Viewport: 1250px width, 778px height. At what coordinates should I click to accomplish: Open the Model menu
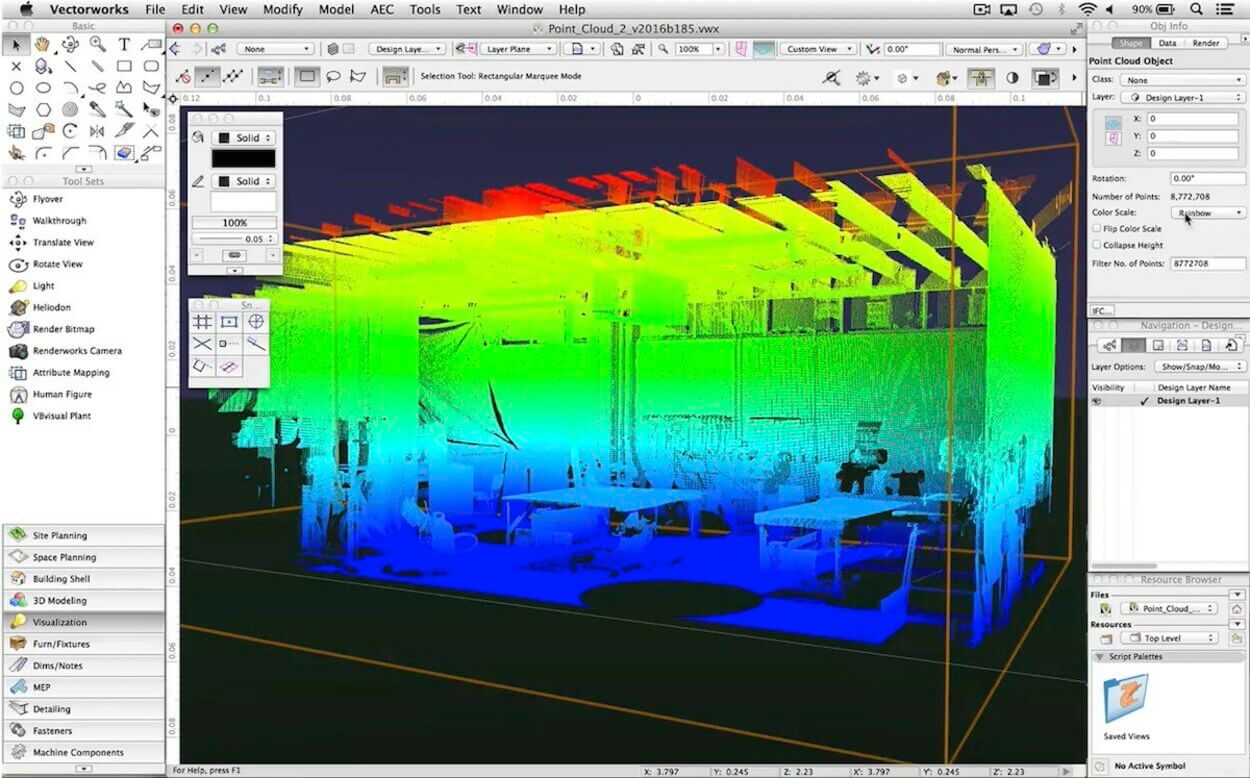[x=336, y=9]
